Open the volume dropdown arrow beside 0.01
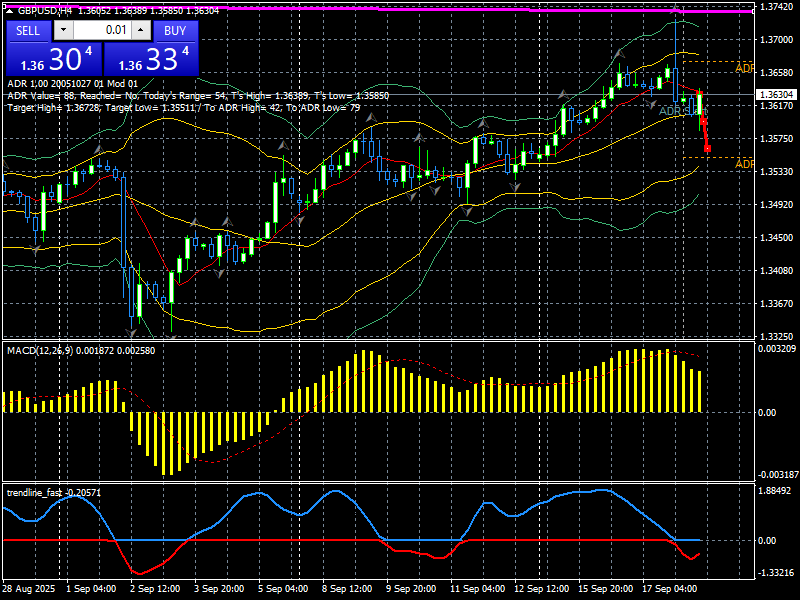Image resolution: width=800 pixels, height=600 pixels. pyautogui.click(x=63, y=30)
